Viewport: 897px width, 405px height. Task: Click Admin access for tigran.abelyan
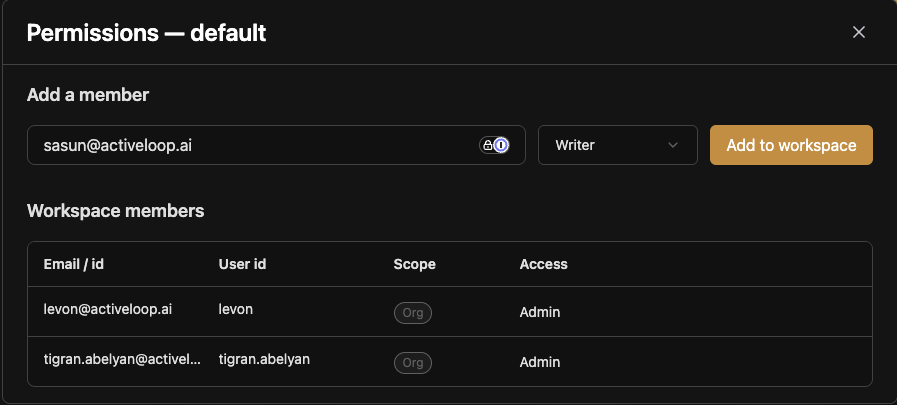point(539,363)
